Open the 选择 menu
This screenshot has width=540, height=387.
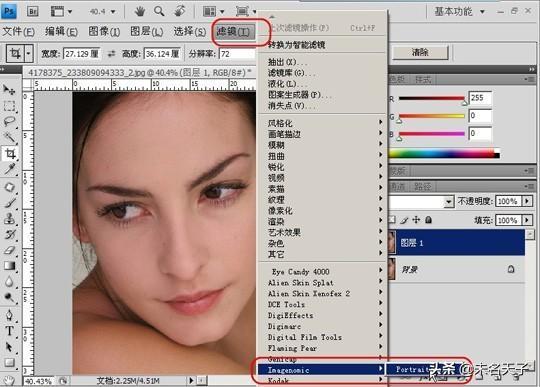(190, 32)
